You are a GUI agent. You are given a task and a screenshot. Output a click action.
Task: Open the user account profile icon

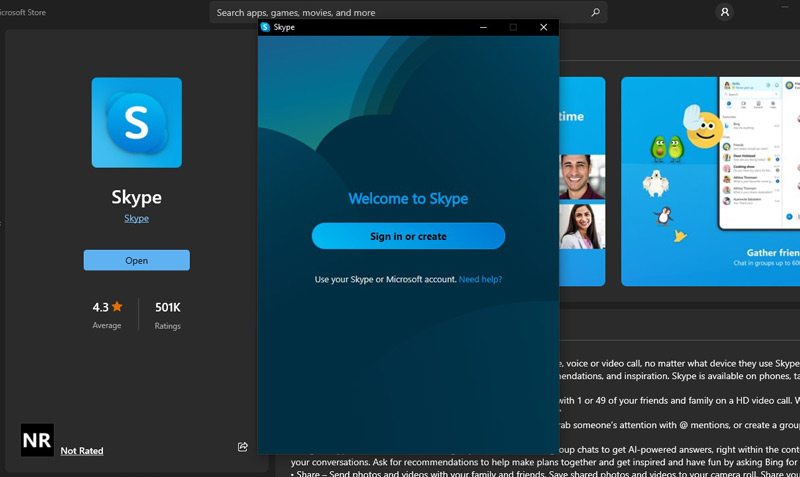click(724, 12)
